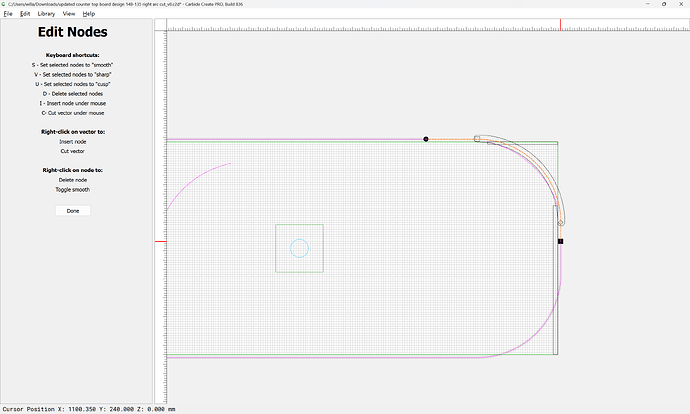Click the small blue circle inside the square
Image resolution: width=690 pixels, height=414 pixels.
point(299,248)
